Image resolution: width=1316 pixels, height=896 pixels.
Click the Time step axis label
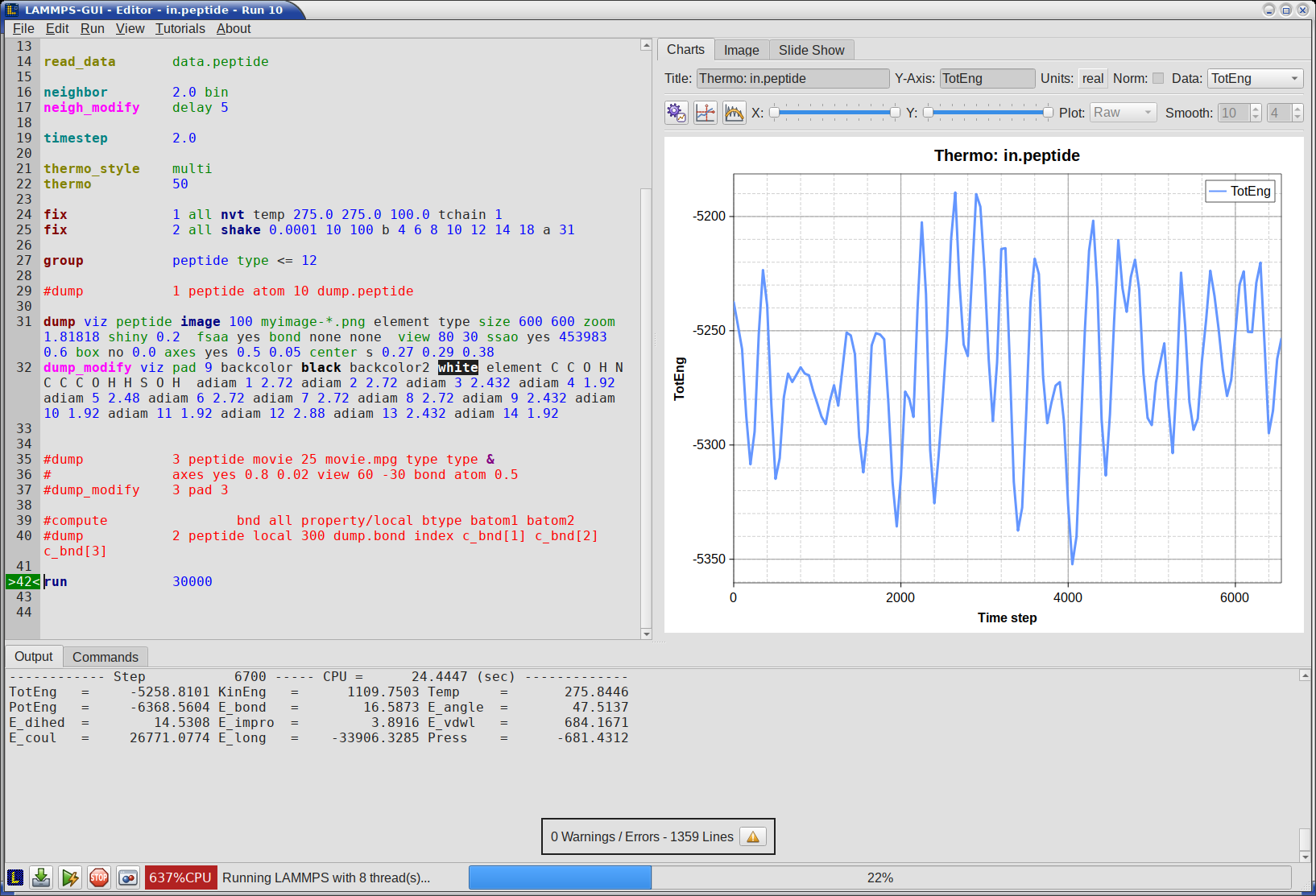point(1007,617)
